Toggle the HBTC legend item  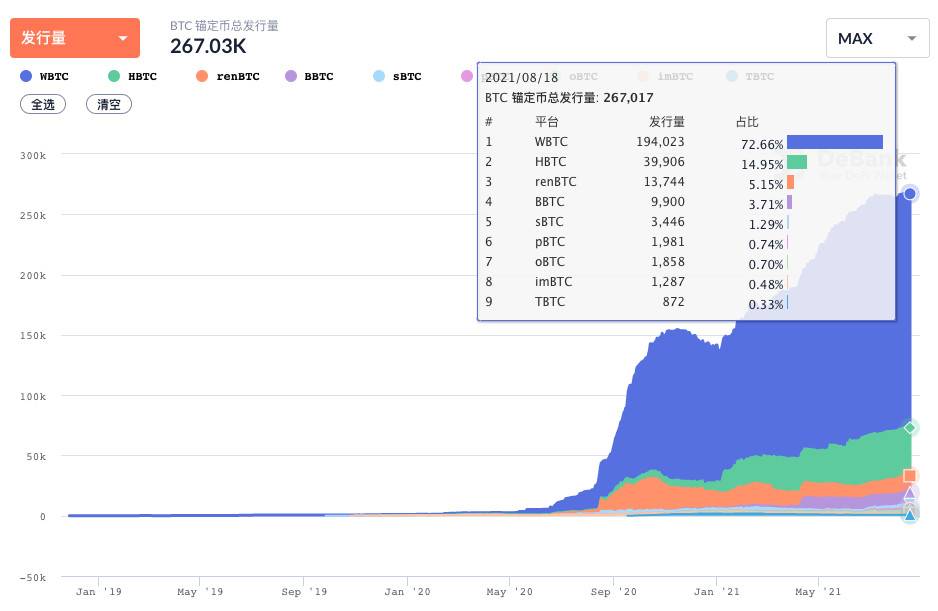click(135, 76)
